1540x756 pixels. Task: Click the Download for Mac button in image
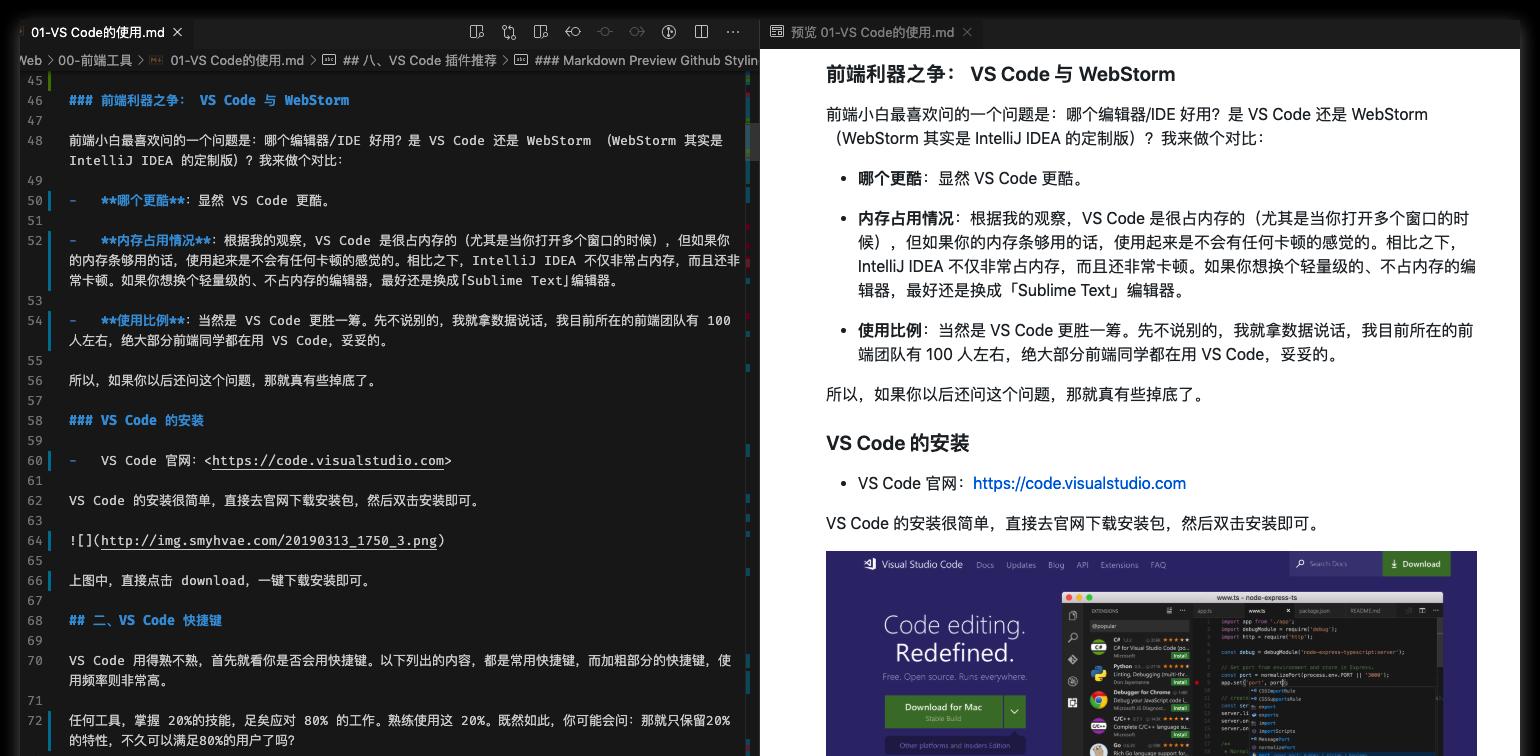pos(943,711)
